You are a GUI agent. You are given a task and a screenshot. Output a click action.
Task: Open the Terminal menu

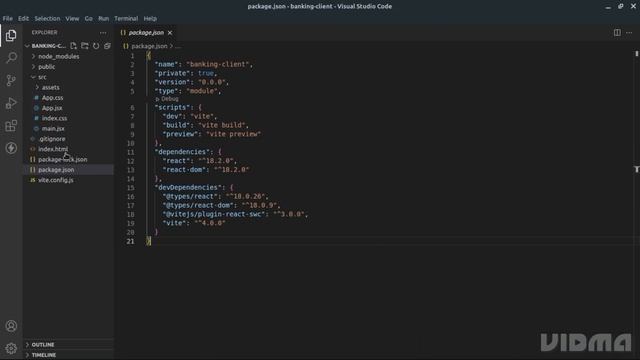click(x=126, y=18)
